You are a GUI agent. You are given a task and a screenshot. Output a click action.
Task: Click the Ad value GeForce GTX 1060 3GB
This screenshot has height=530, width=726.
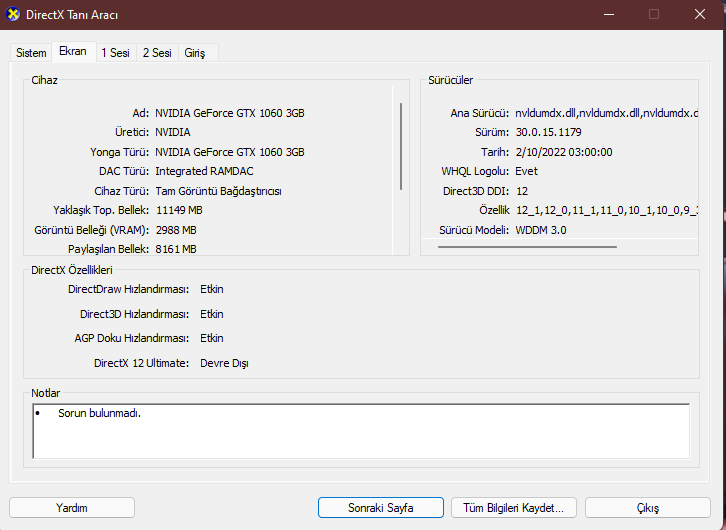[x=230, y=113]
